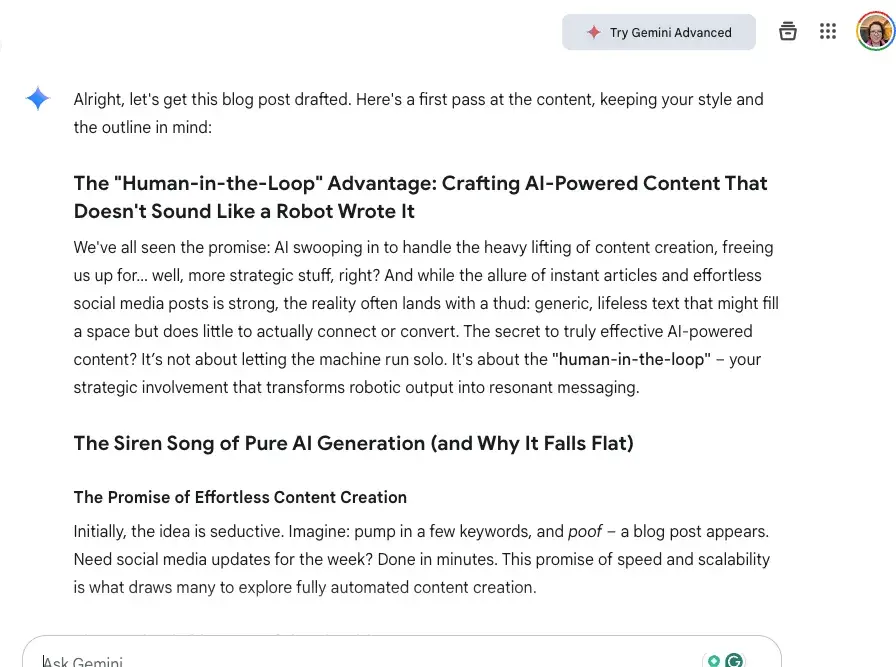The width and height of the screenshot is (896, 667).
Task: Click the "Siren Song of Pure AI Generation" heading
Action: [x=353, y=443]
